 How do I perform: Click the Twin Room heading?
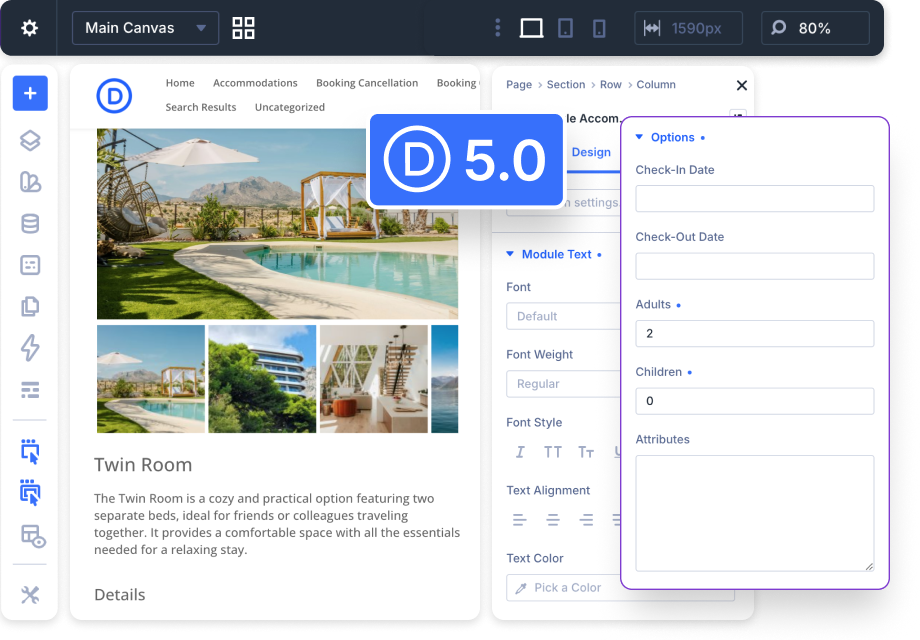click(x=143, y=465)
